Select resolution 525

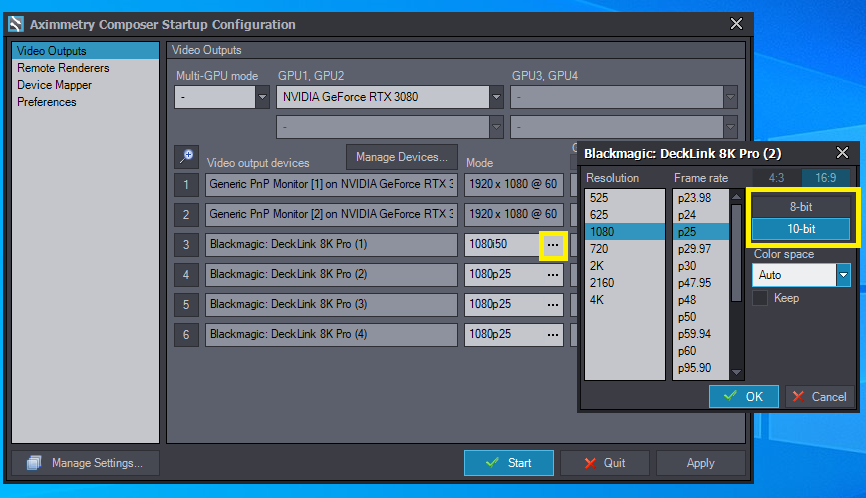pyautogui.click(x=625, y=198)
